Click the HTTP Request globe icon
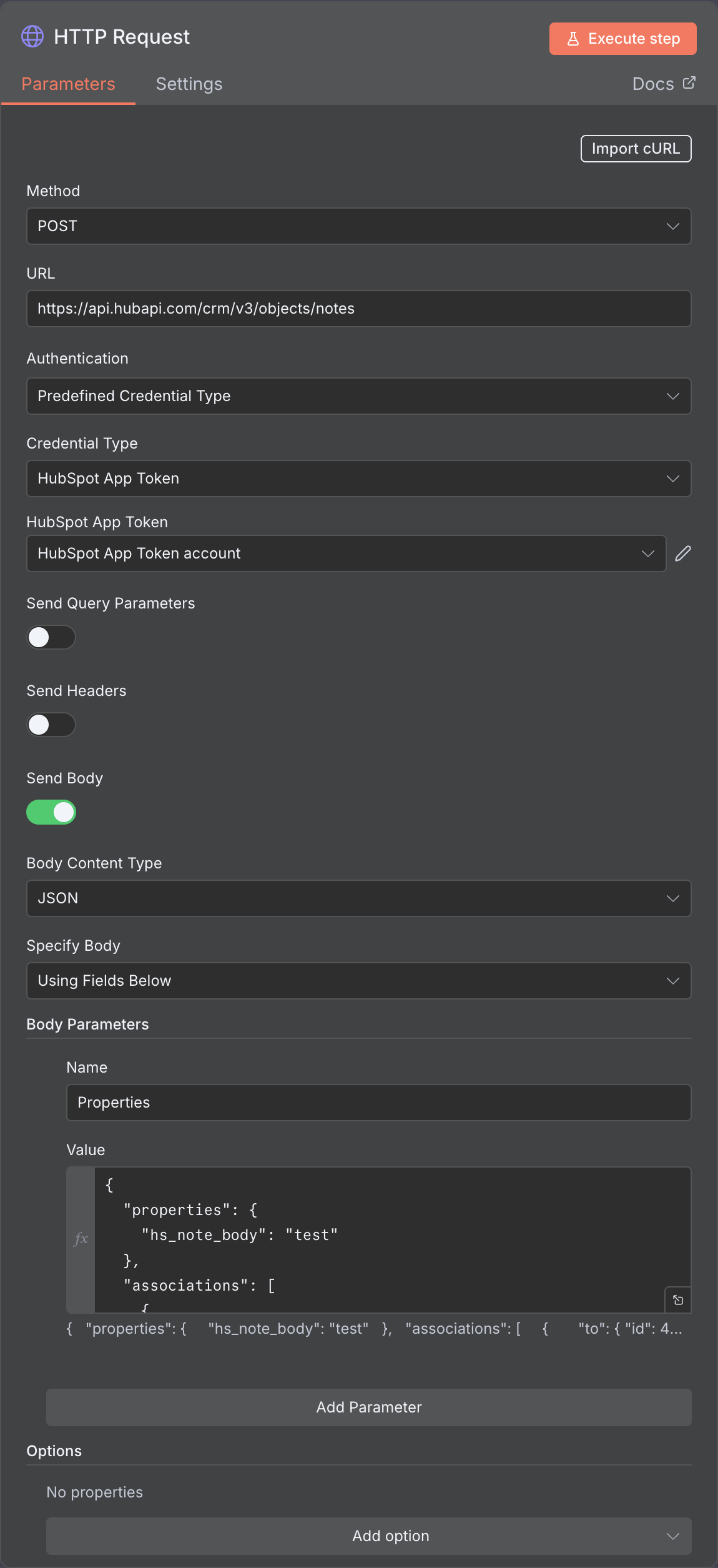Screen dimensions: 718x1568 click(x=32, y=37)
